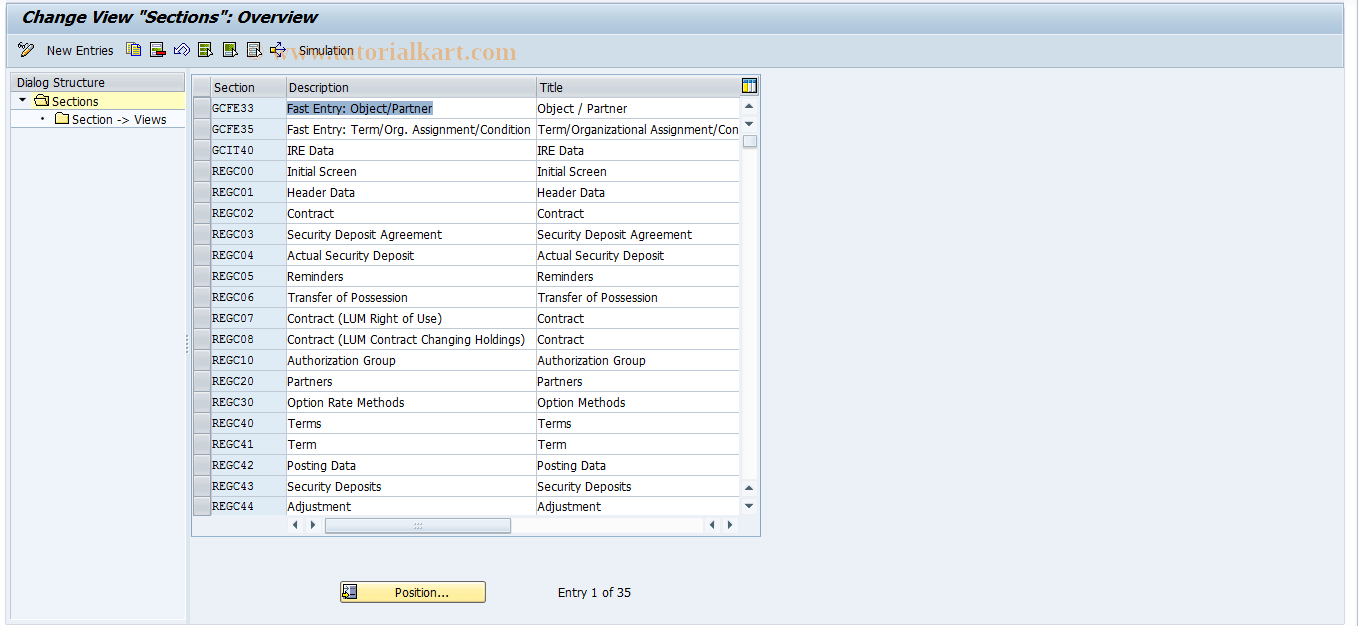Viewport: 1358px width, 626px height.
Task: Click the Description cell for IRE Data
Action: 310,150
